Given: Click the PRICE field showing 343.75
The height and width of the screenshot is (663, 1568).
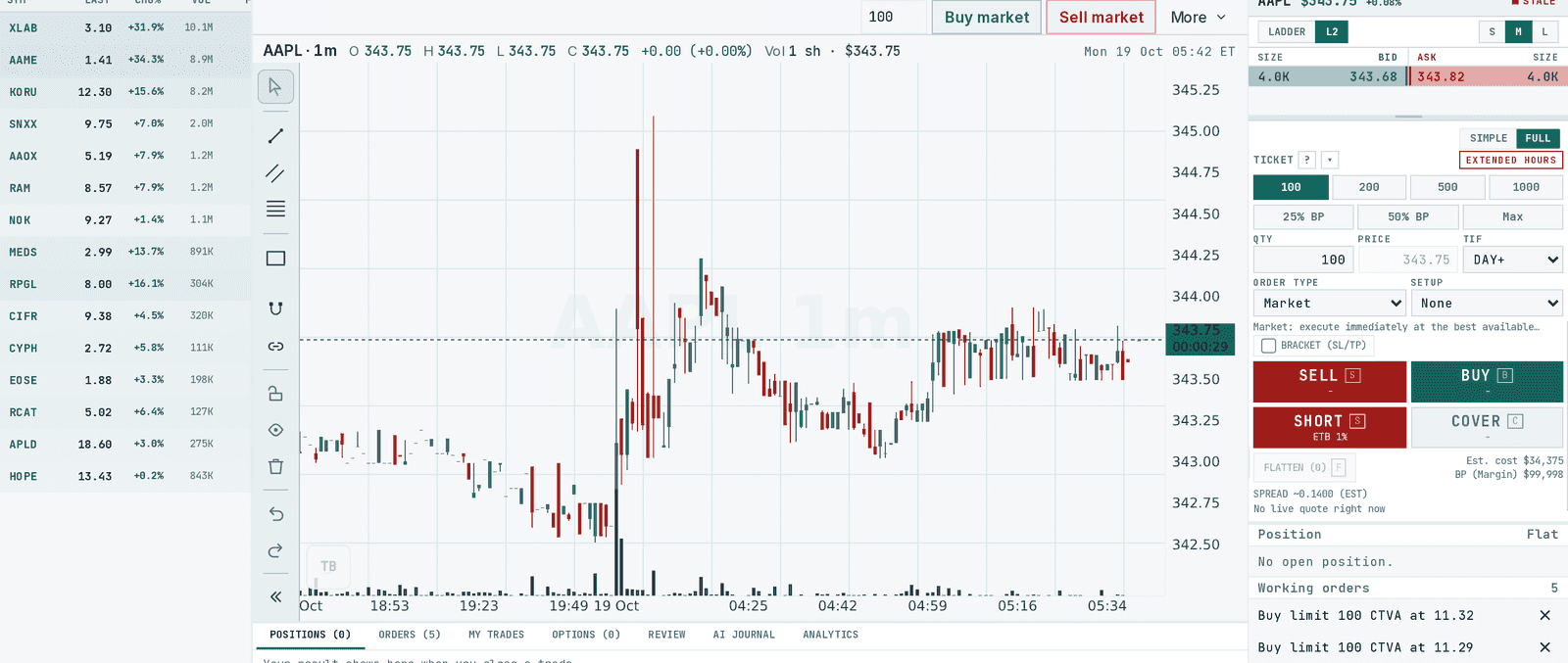Looking at the screenshot, I should (x=1408, y=260).
